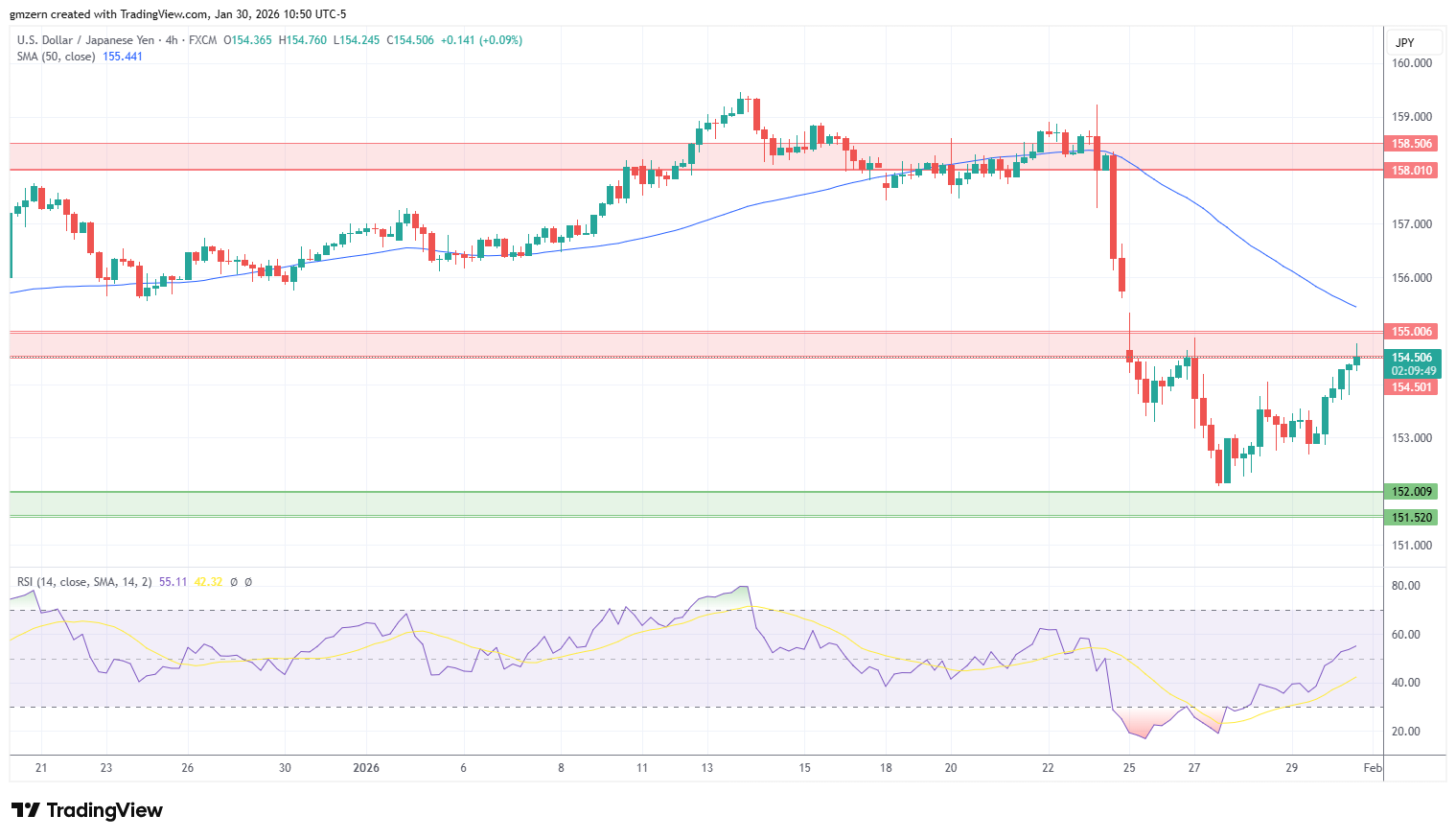Click the 158.506 resistance price label
The image size is (1456, 839).
(x=1412, y=144)
